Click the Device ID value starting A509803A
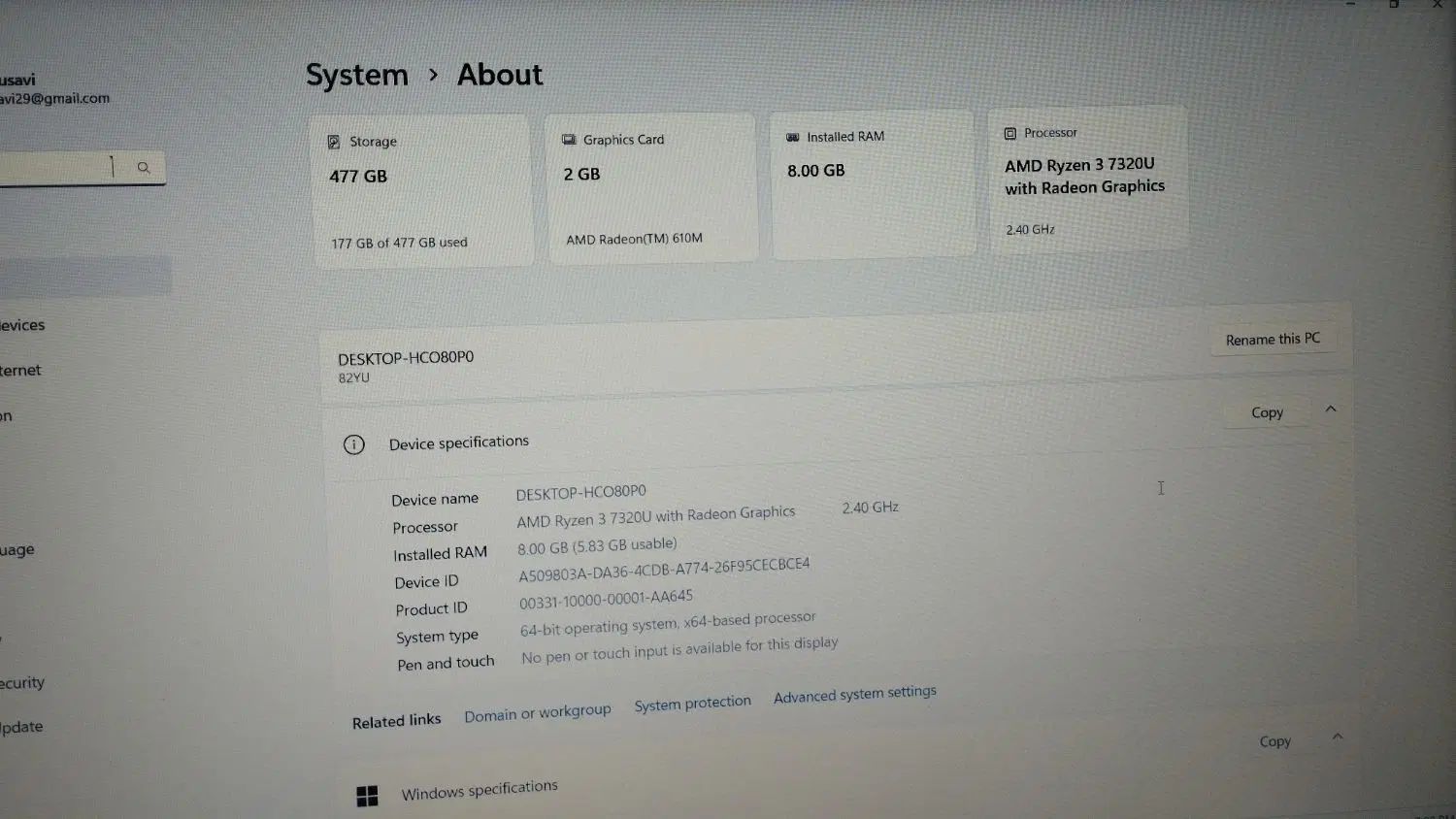 click(664, 570)
